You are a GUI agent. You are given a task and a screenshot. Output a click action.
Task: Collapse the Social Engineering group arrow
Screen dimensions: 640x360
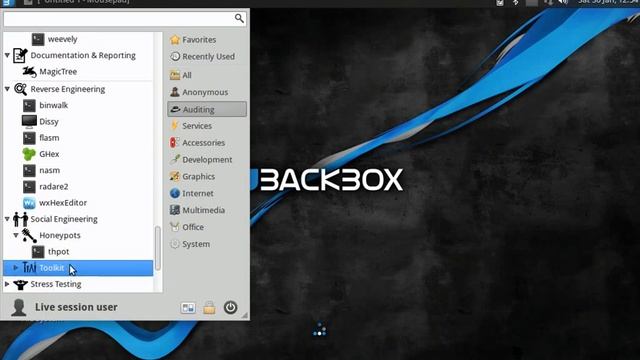(7, 219)
